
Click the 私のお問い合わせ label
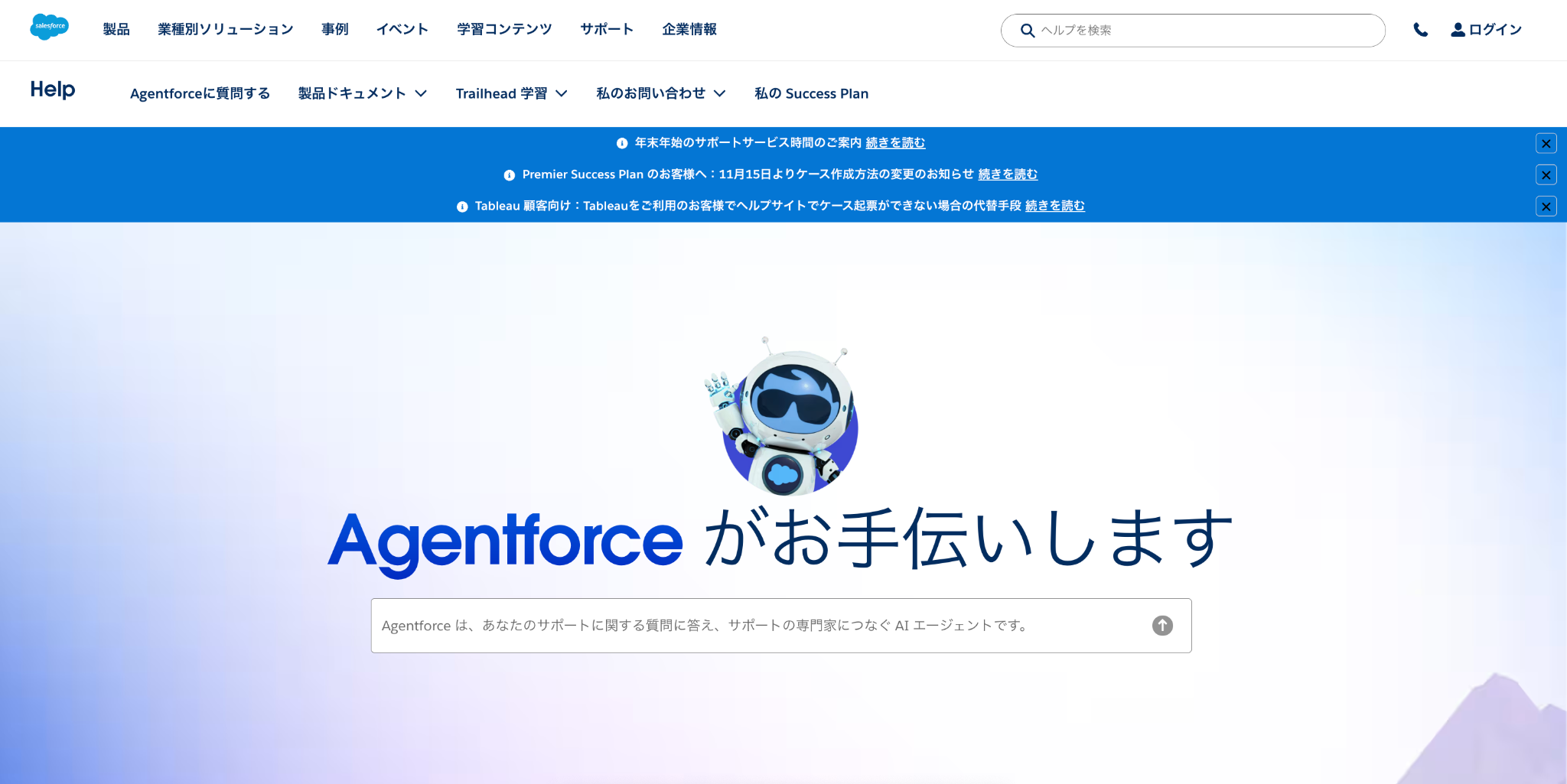[651, 93]
